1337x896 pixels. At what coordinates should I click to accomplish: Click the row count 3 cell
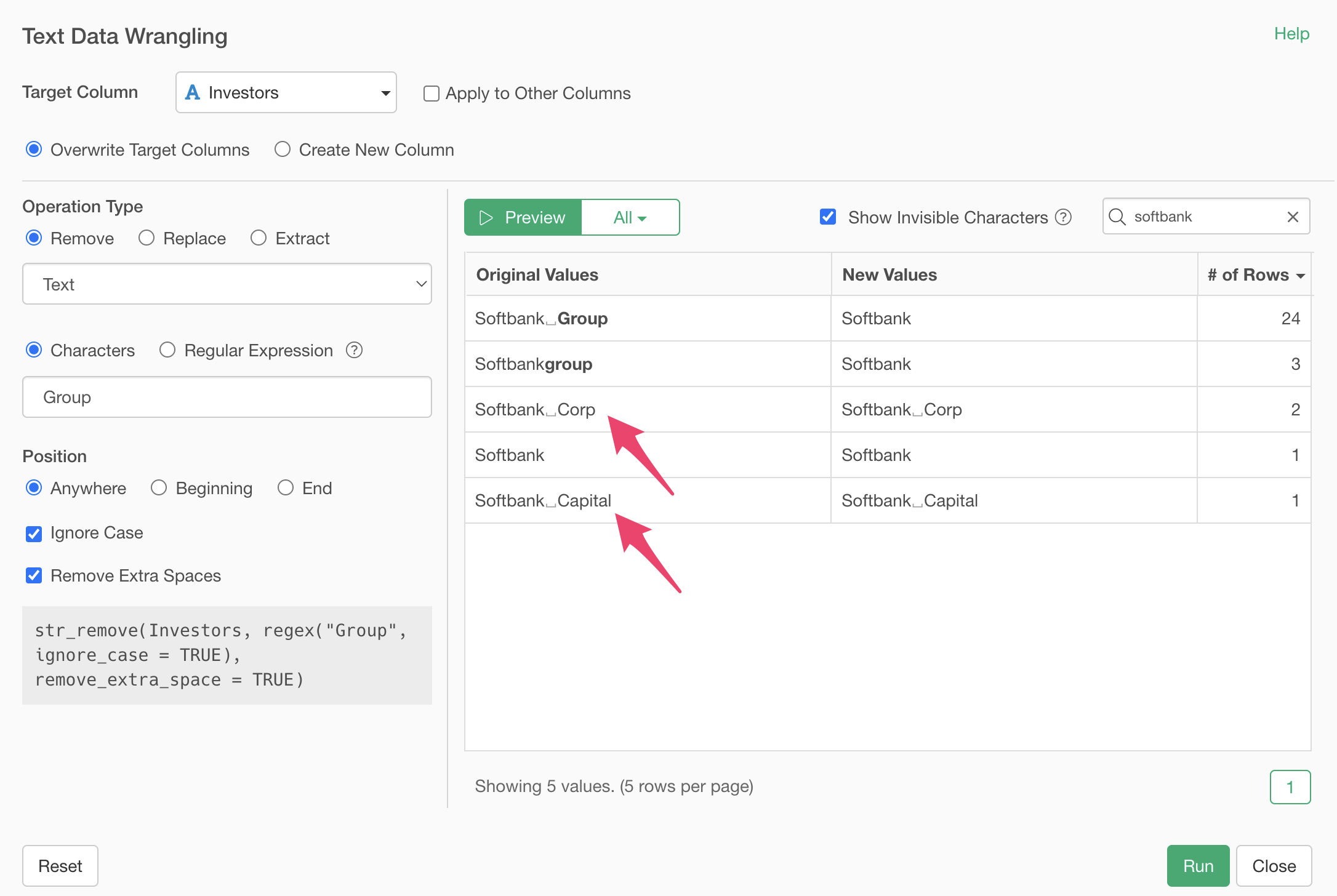1255,364
